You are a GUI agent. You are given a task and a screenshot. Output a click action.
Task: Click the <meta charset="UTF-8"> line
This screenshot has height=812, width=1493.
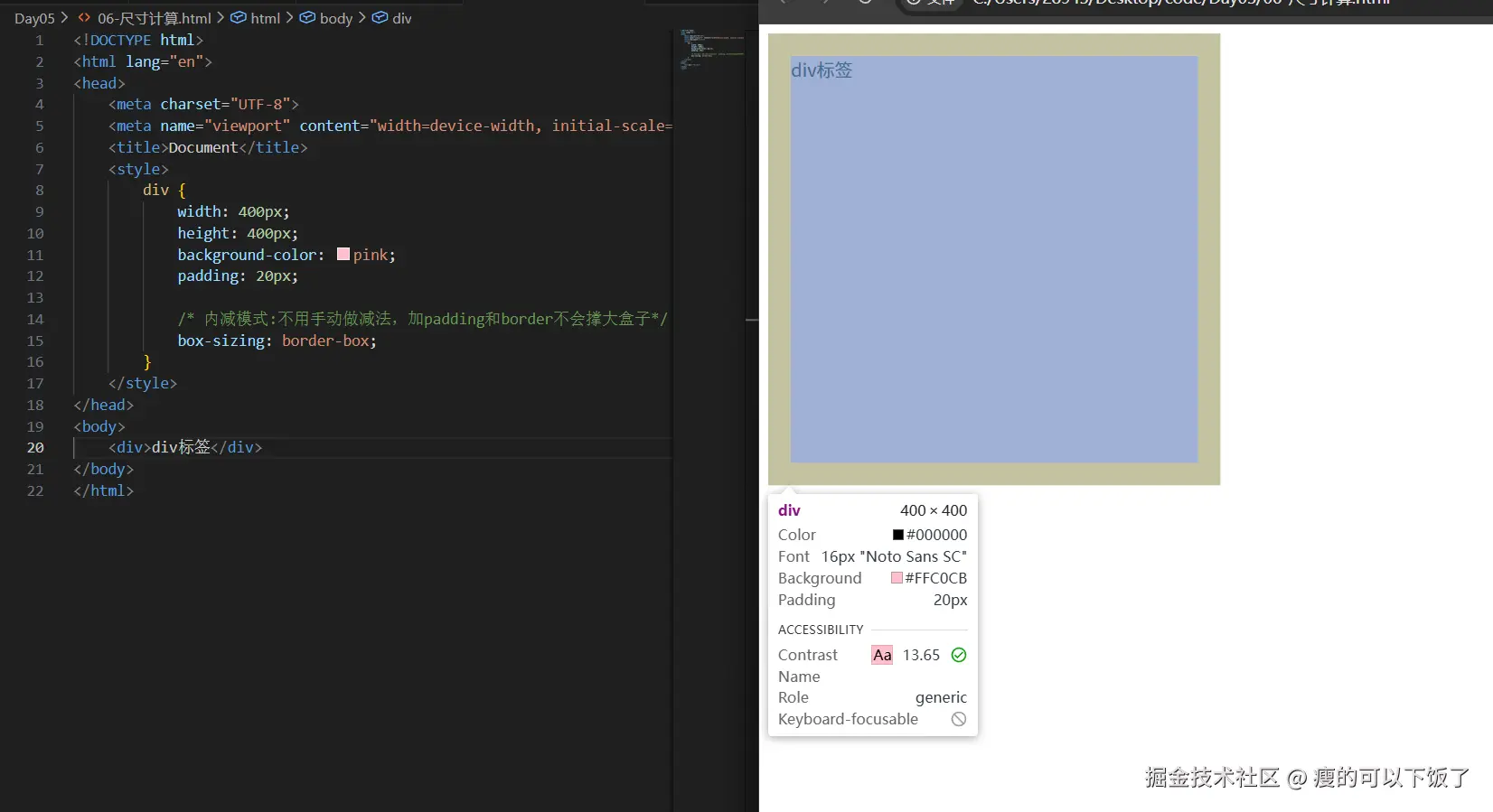point(203,104)
